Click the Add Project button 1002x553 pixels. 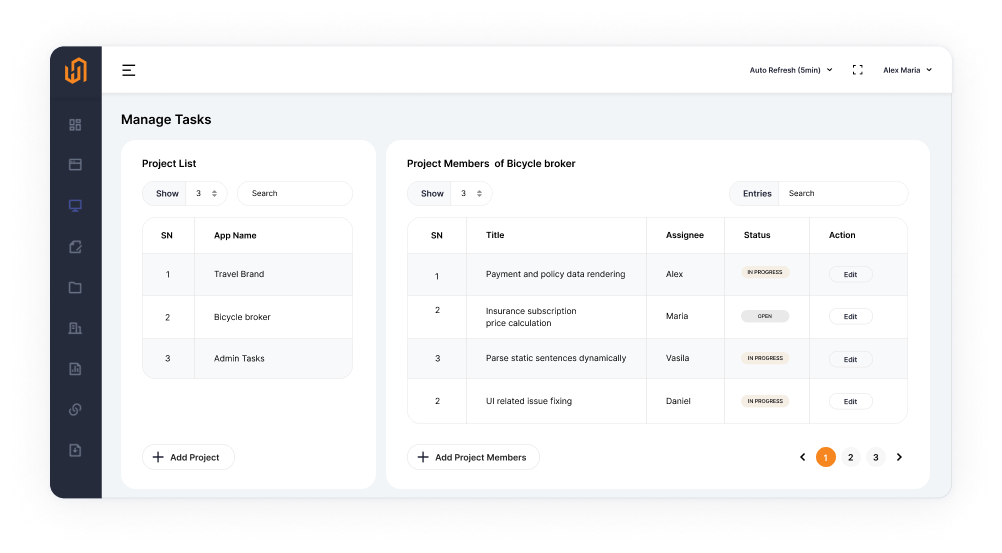point(188,457)
